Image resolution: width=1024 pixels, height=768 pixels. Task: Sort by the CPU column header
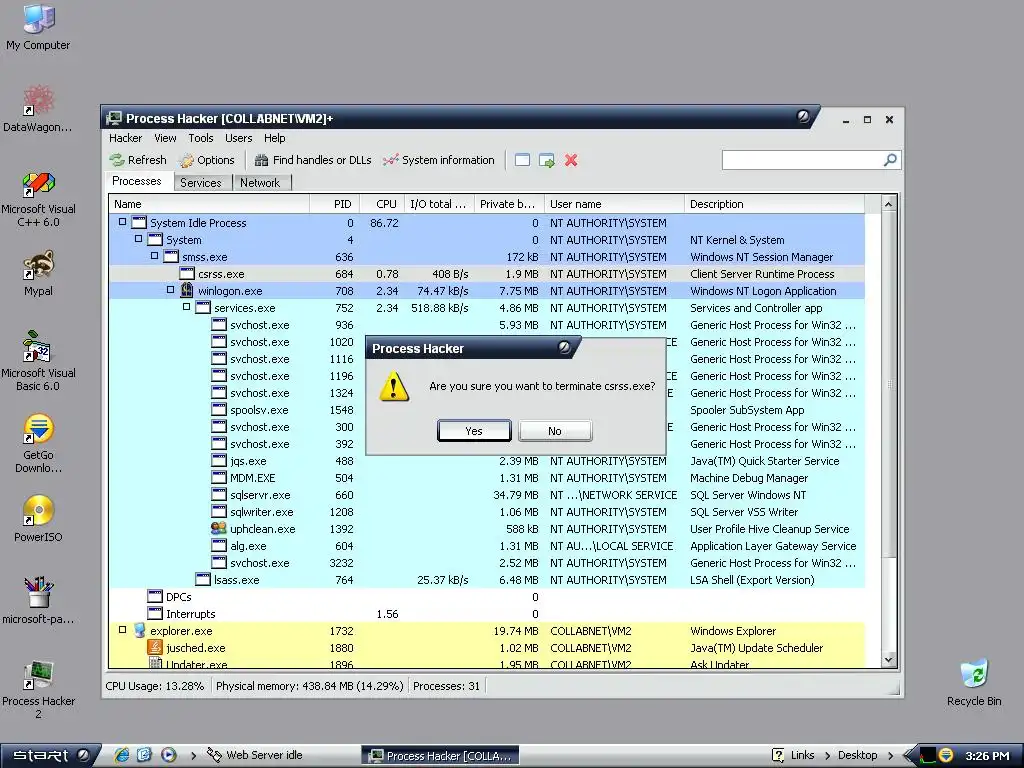[x=381, y=204]
